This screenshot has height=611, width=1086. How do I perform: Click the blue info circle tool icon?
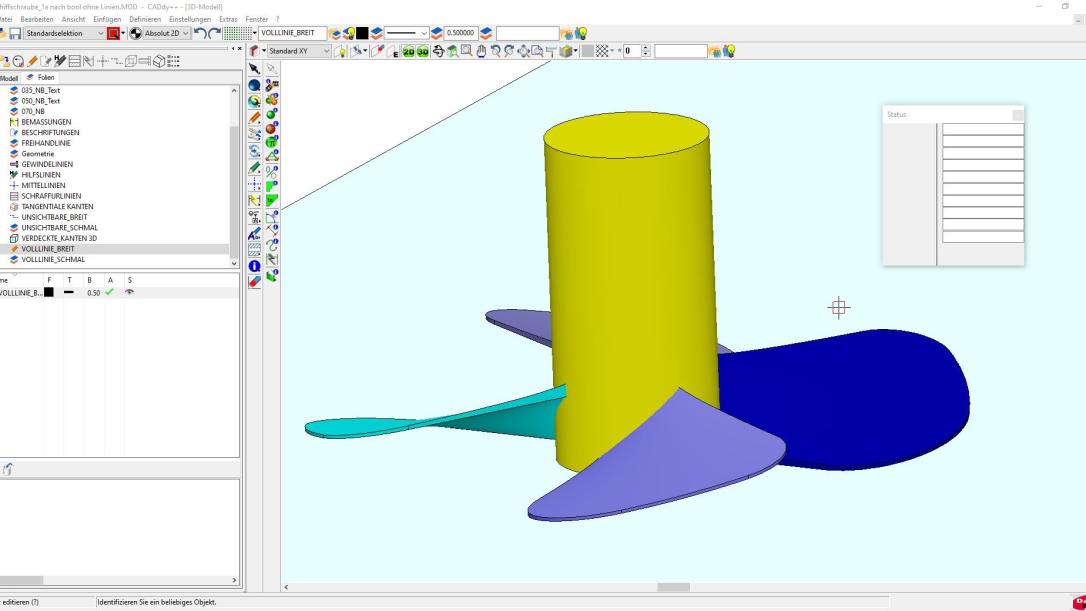tap(254, 266)
